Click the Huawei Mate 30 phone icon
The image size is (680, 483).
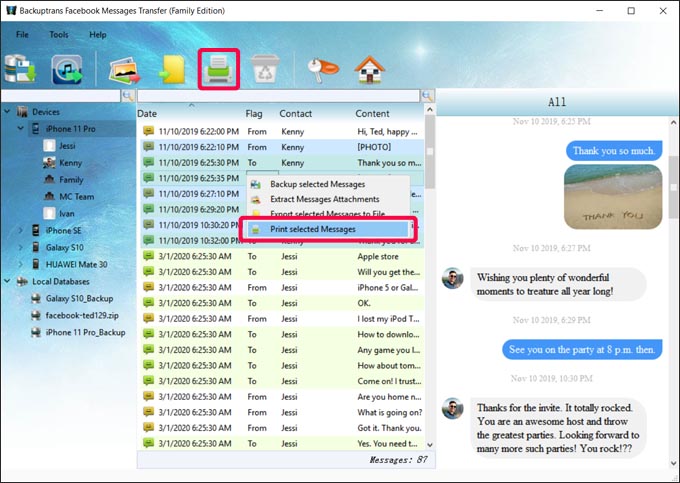tap(36, 264)
